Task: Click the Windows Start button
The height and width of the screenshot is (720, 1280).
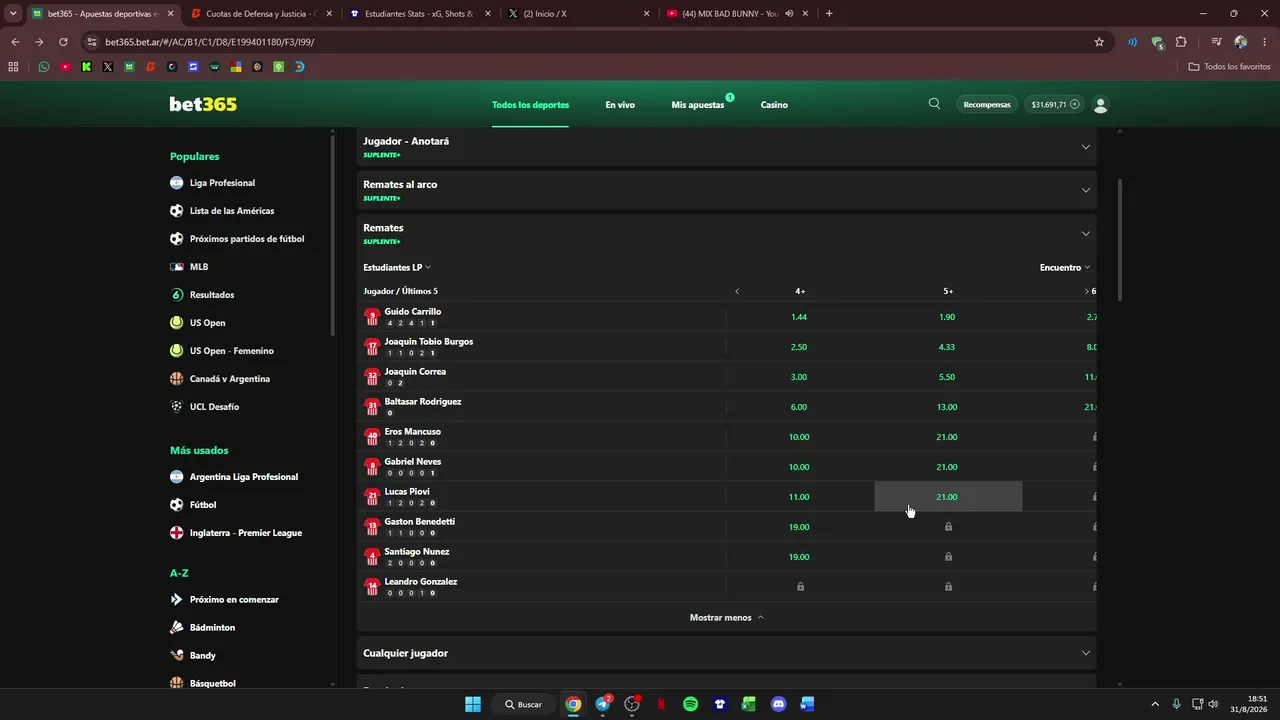Action: click(x=473, y=704)
